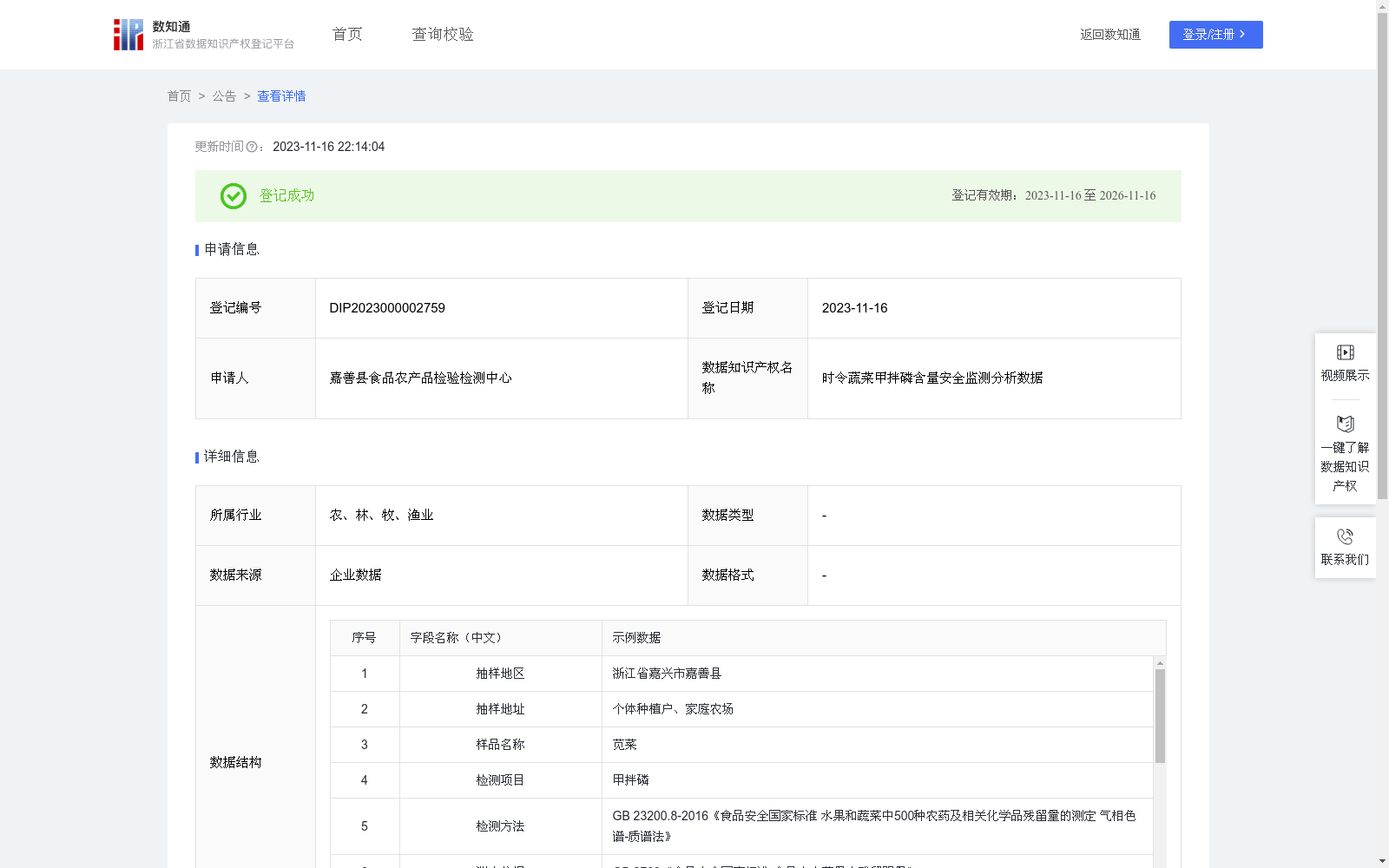Viewport: 1389px width, 868px height.
Task: Click sample data 浙江省嘉兴市嘉善县
Action: pyautogui.click(x=667, y=674)
